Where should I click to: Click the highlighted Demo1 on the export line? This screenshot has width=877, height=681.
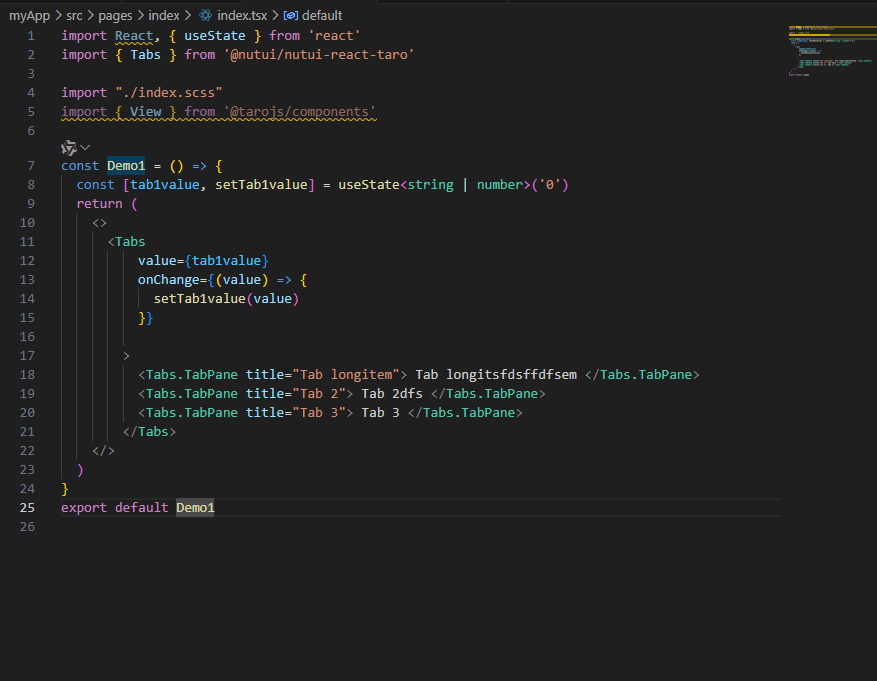(x=194, y=507)
